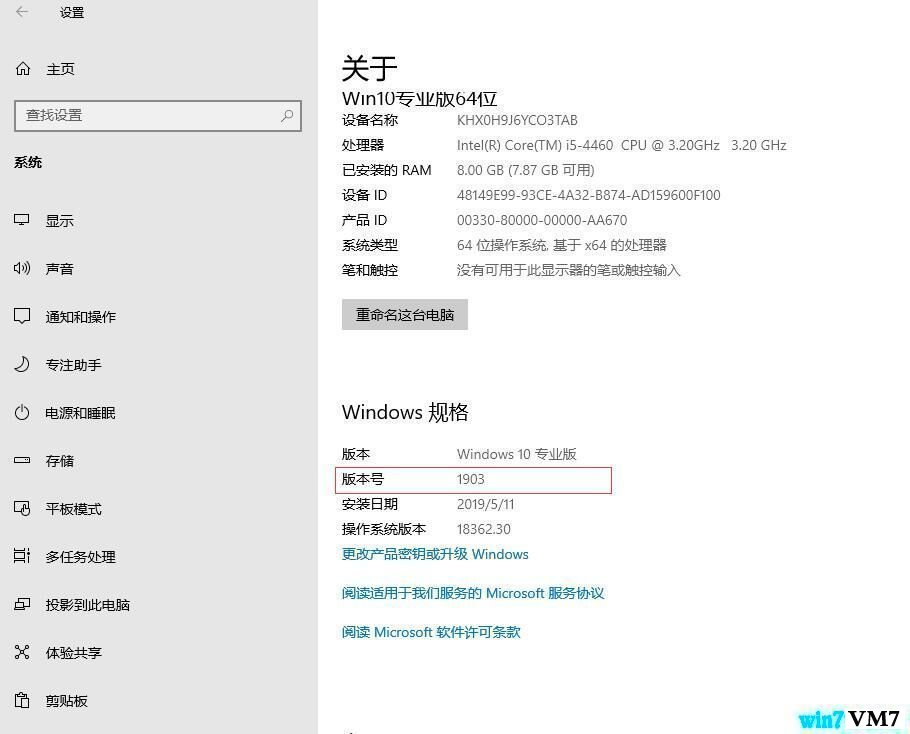
Task: Click the Windows 规格 heading
Action: (x=405, y=412)
